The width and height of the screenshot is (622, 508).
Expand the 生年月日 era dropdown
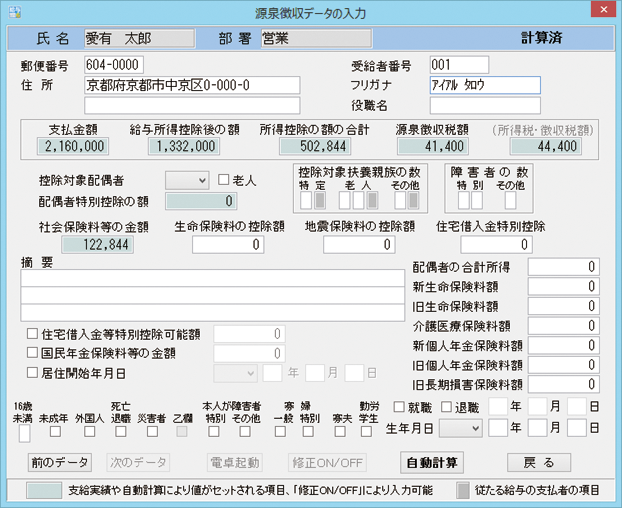[460, 427]
